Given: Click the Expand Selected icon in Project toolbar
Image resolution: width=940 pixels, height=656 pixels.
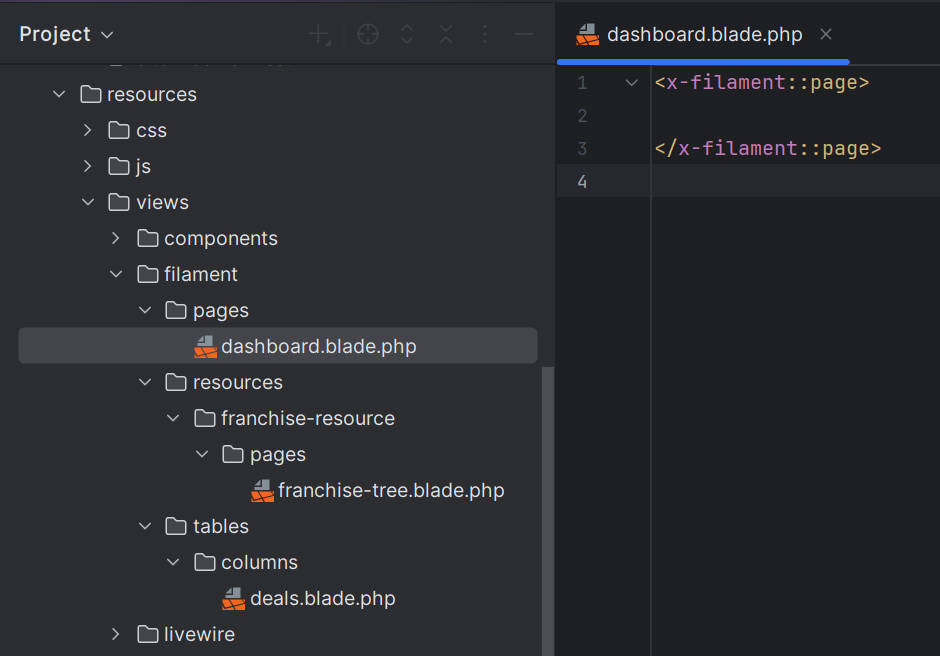Looking at the screenshot, I should pyautogui.click(x=407, y=35).
